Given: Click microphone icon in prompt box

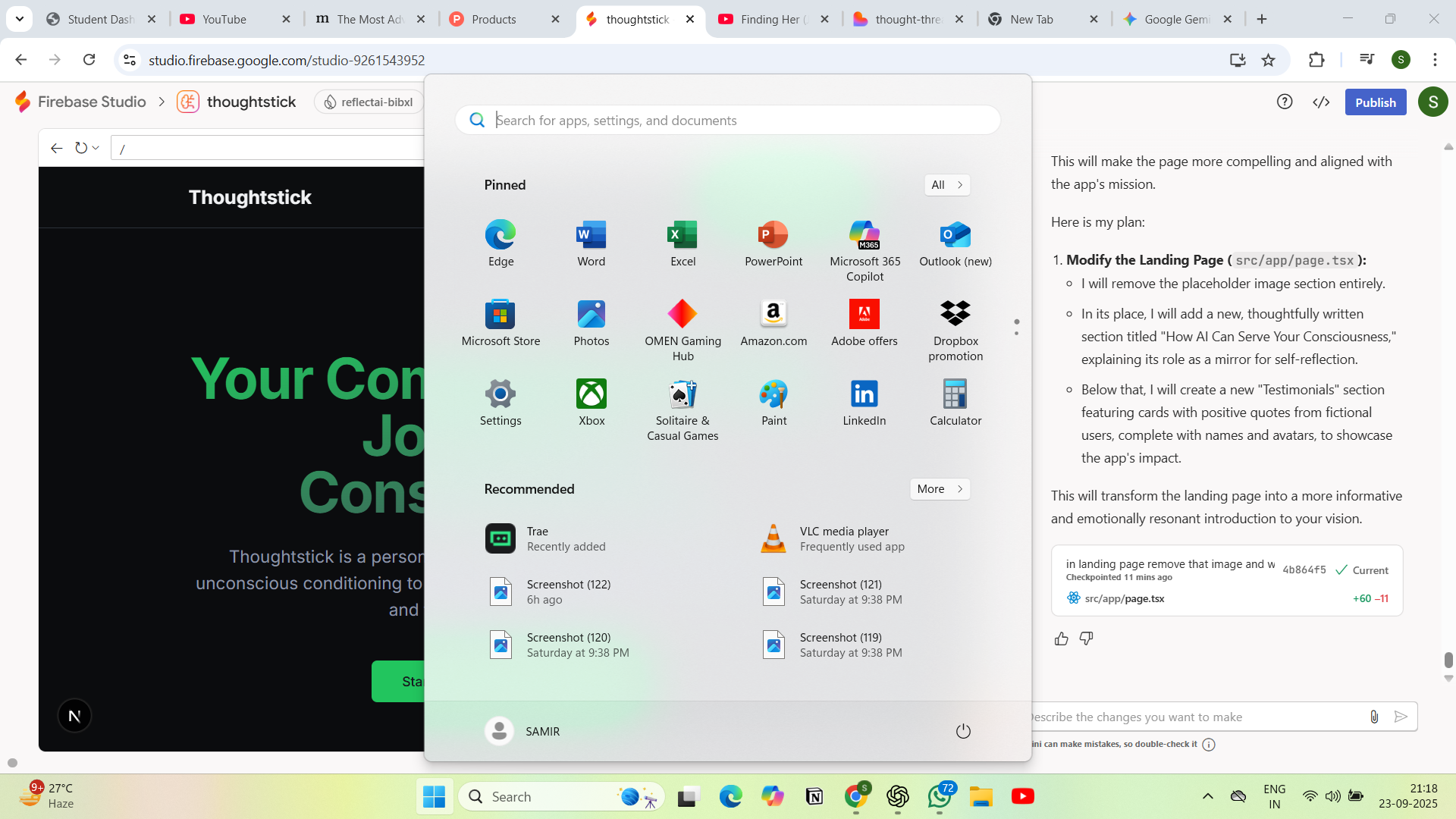Looking at the screenshot, I should (1374, 717).
